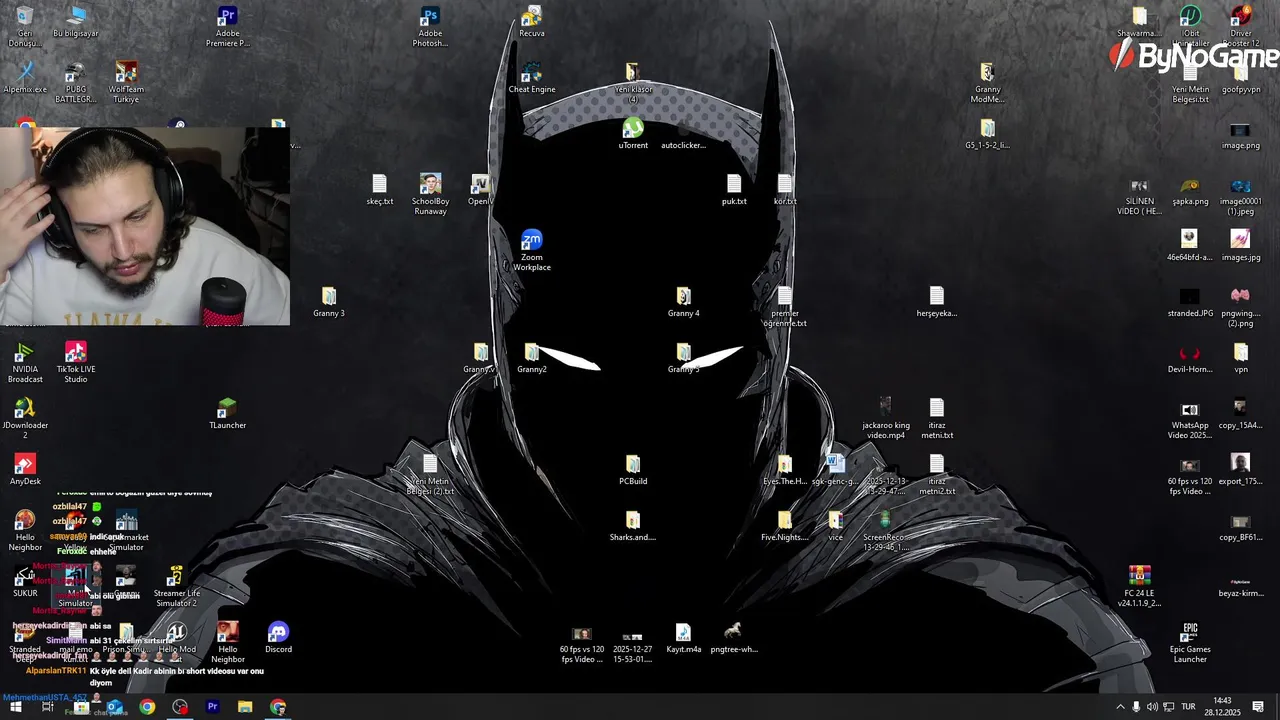Open jackaroo king video.mp4 file
This screenshot has width=1280, height=720.
[x=886, y=419]
